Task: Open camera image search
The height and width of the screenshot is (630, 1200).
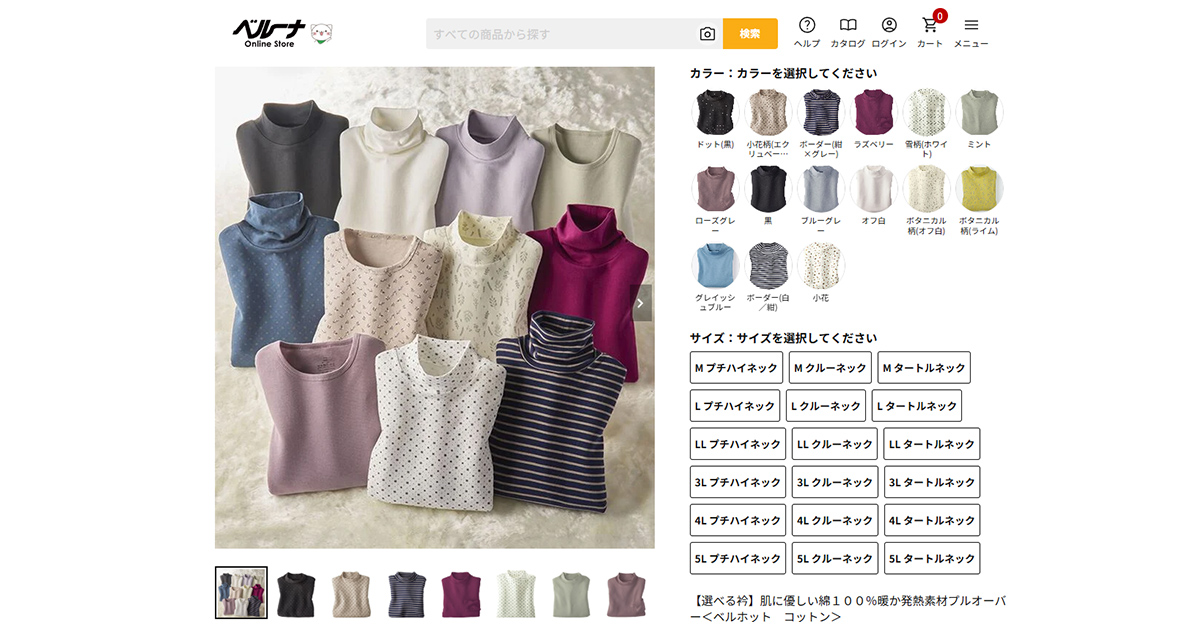Action: point(707,34)
